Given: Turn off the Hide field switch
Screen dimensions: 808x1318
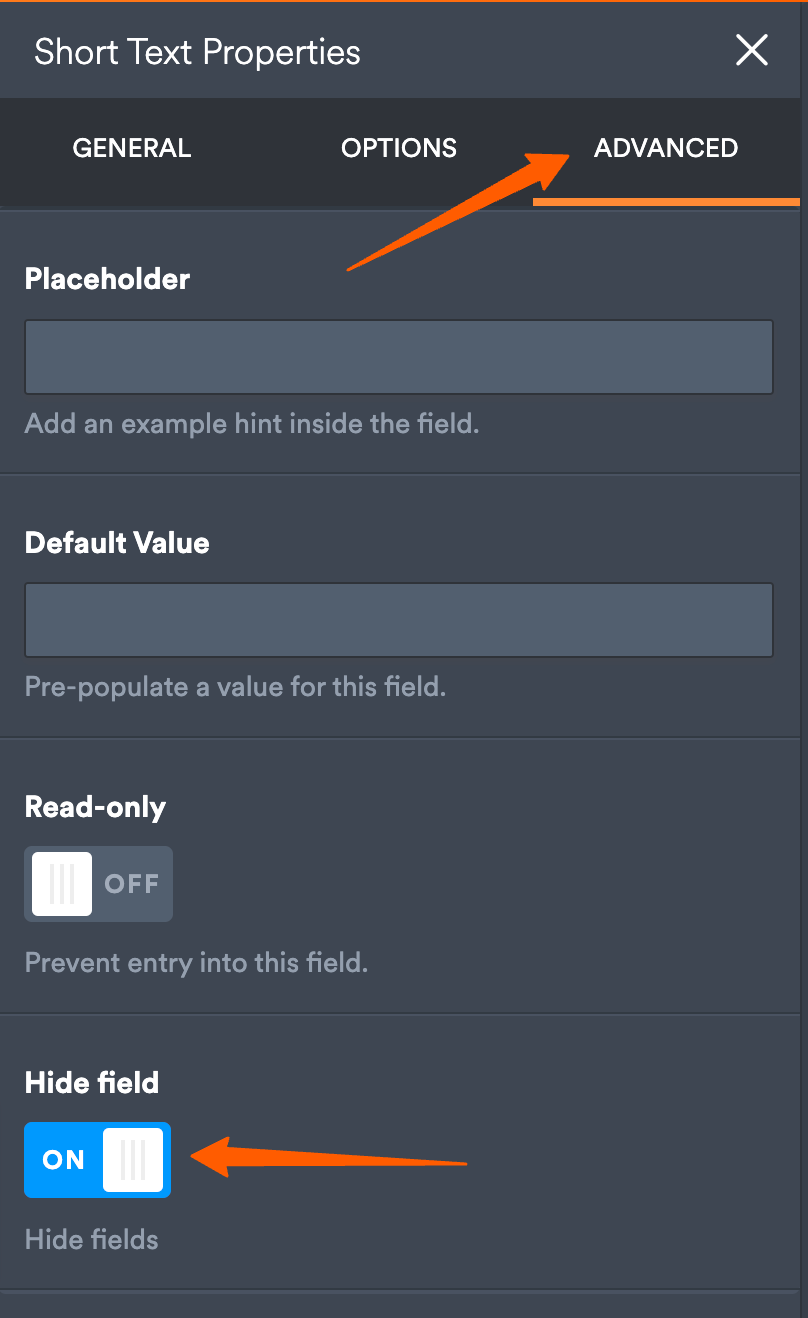Looking at the screenshot, I should 97,1159.
